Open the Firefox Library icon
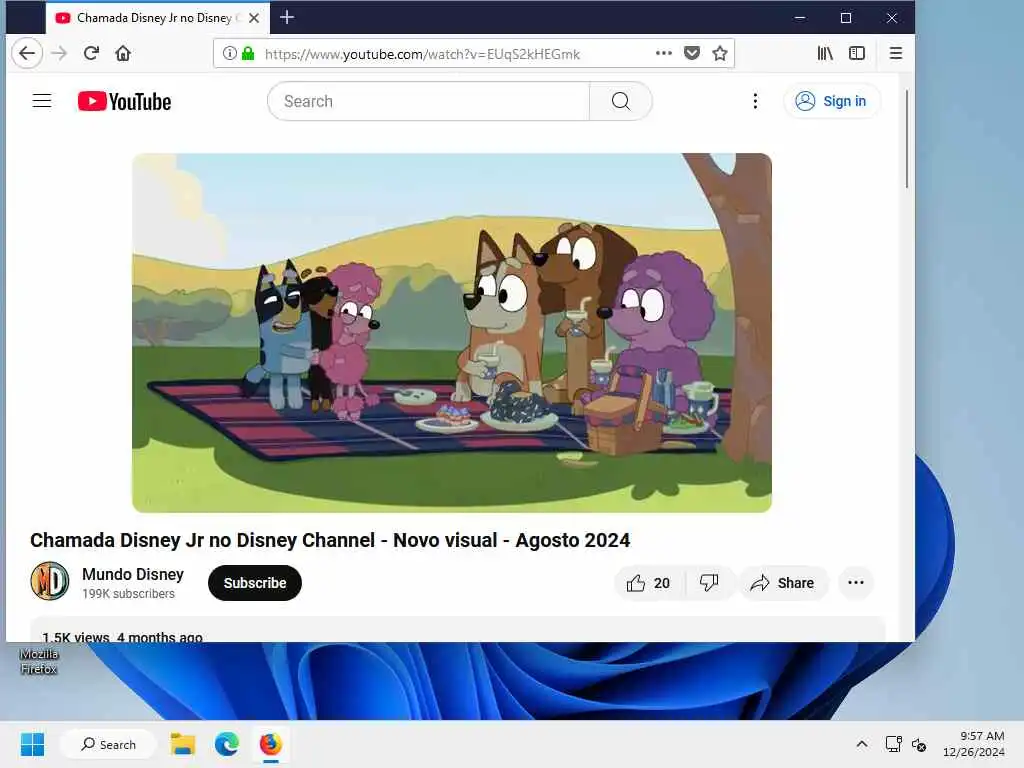Image resolution: width=1024 pixels, height=768 pixels. tap(825, 53)
